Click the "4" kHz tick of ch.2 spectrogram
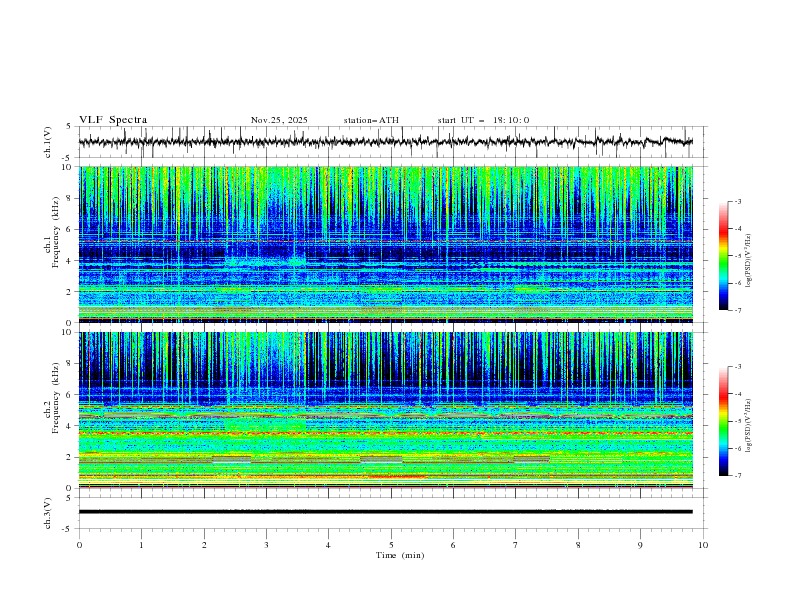Viewport: 792px width, 612px height. click(x=70, y=426)
